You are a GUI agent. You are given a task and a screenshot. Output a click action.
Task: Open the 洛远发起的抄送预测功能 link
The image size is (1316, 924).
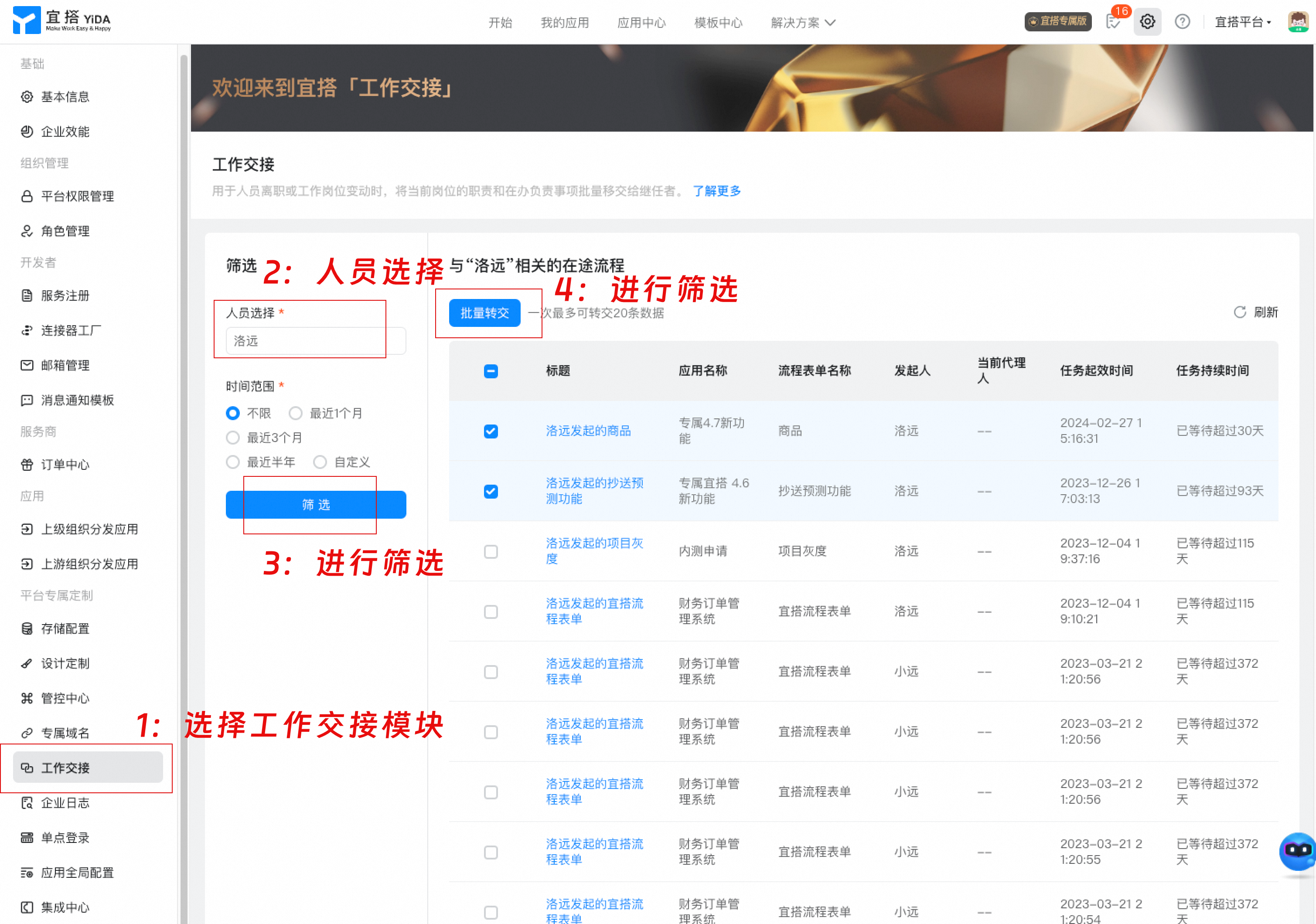tap(594, 491)
